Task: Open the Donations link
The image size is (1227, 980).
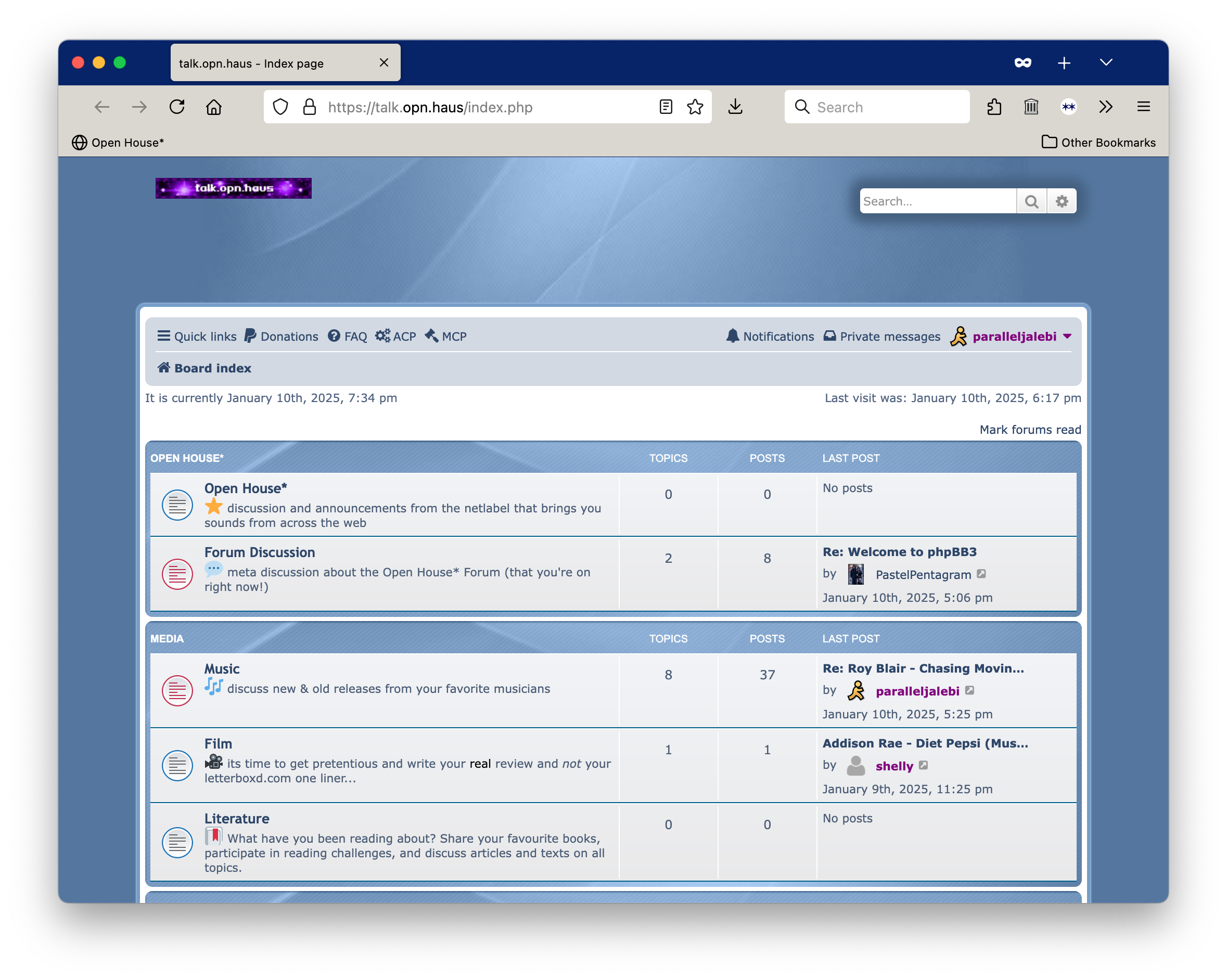Action: [281, 336]
